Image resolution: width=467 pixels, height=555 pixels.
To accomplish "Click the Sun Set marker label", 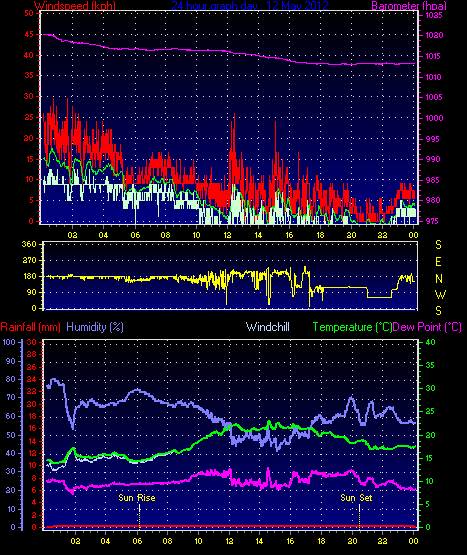I will tap(356, 498).
